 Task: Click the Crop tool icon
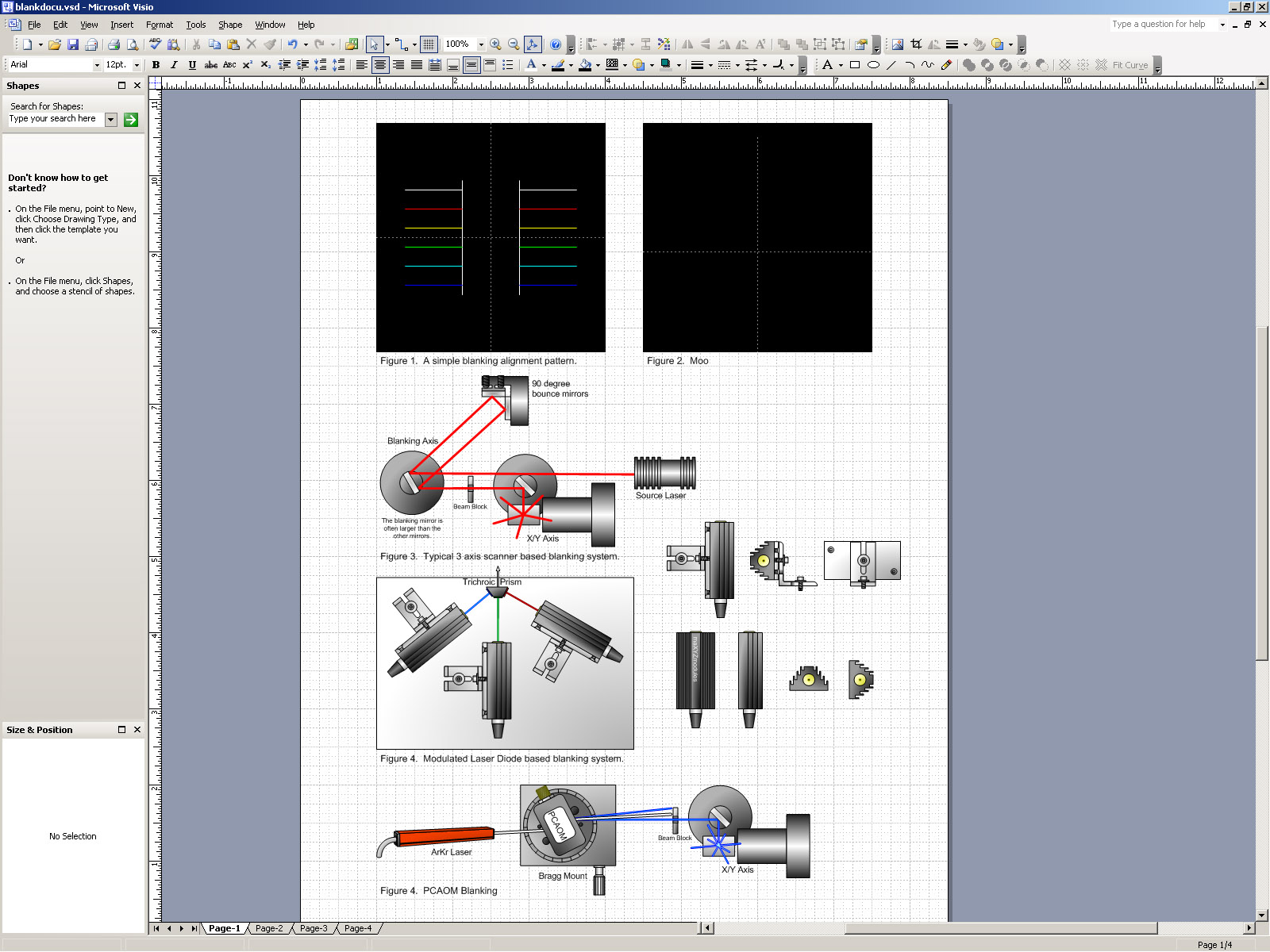coord(916,44)
